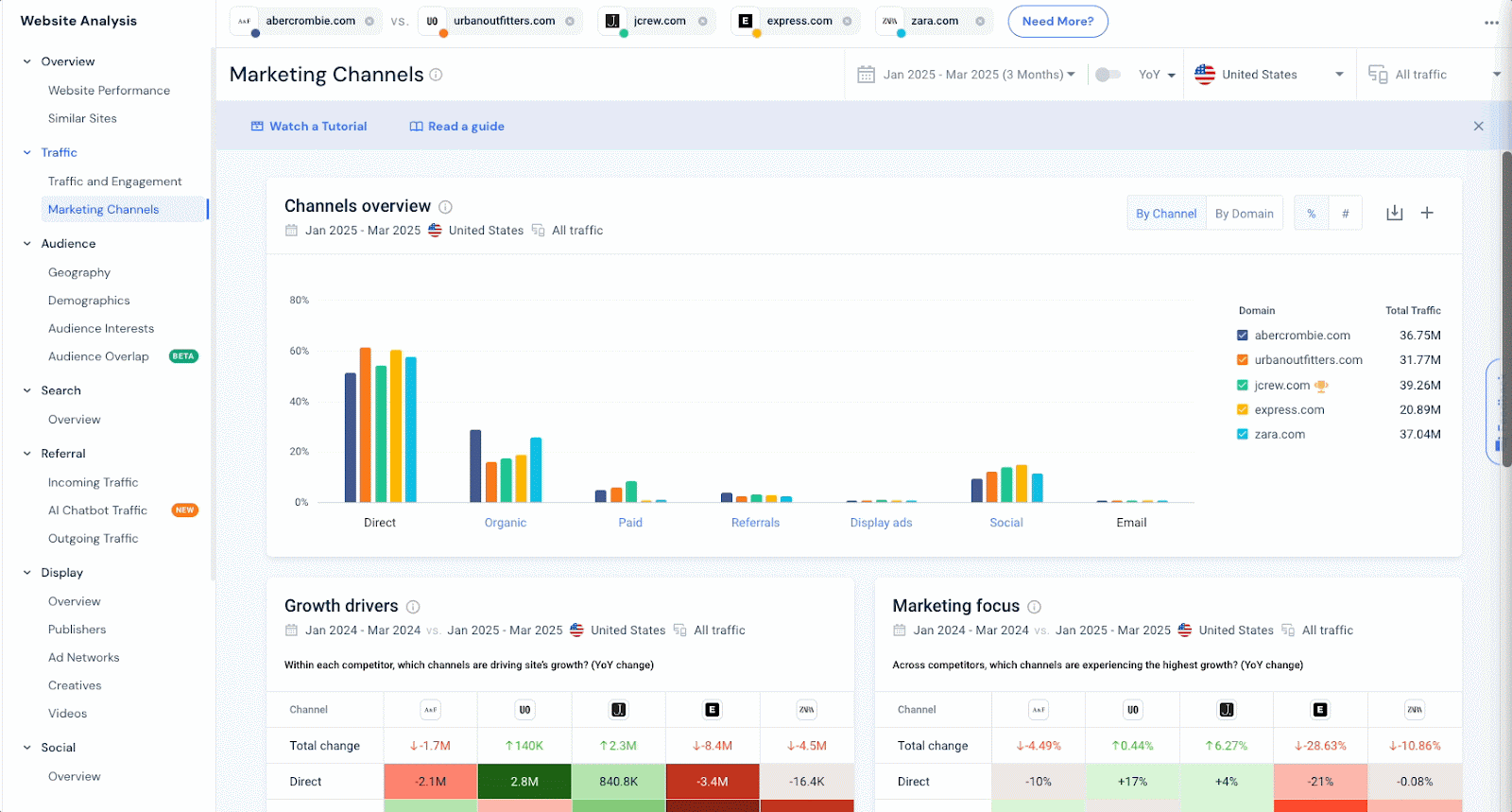Click the traffic type devices icon
Image resolution: width=1512 pixels, height=812 pixels.
(1378, 75)
